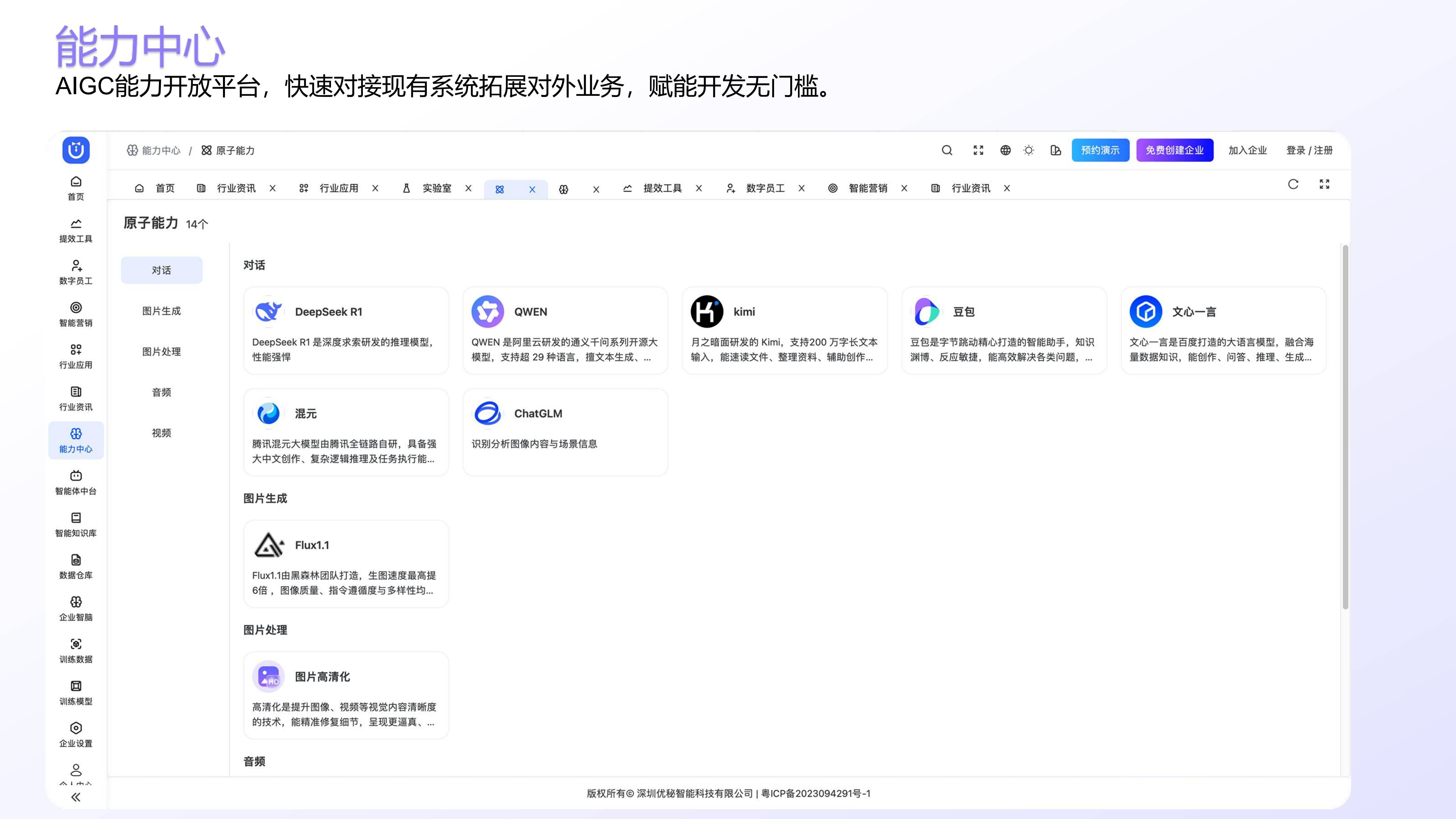Open the DeepSeek R1 capability card

pyautogui.click(x=346, y=331)
